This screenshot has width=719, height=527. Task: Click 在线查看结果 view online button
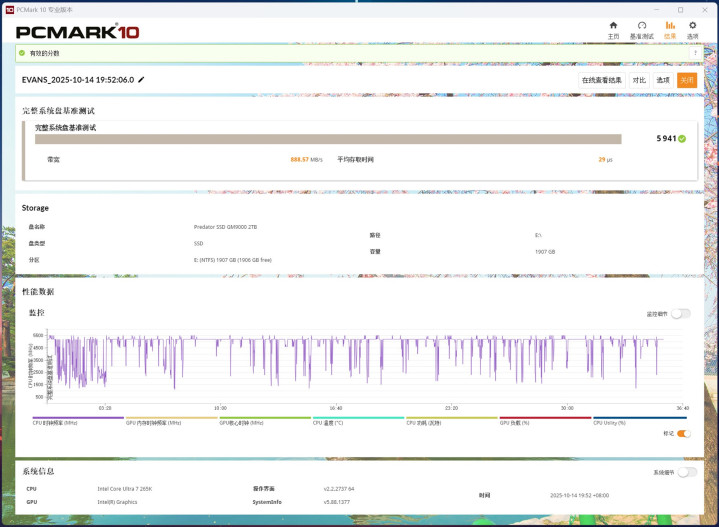coord(602,80)
